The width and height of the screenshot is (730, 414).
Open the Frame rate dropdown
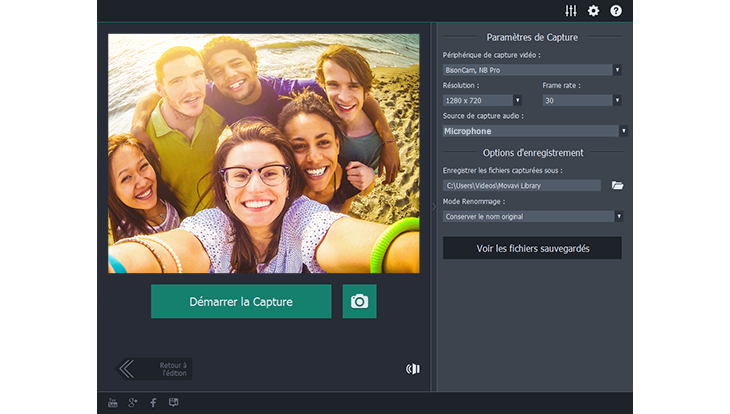pos(582,100)
